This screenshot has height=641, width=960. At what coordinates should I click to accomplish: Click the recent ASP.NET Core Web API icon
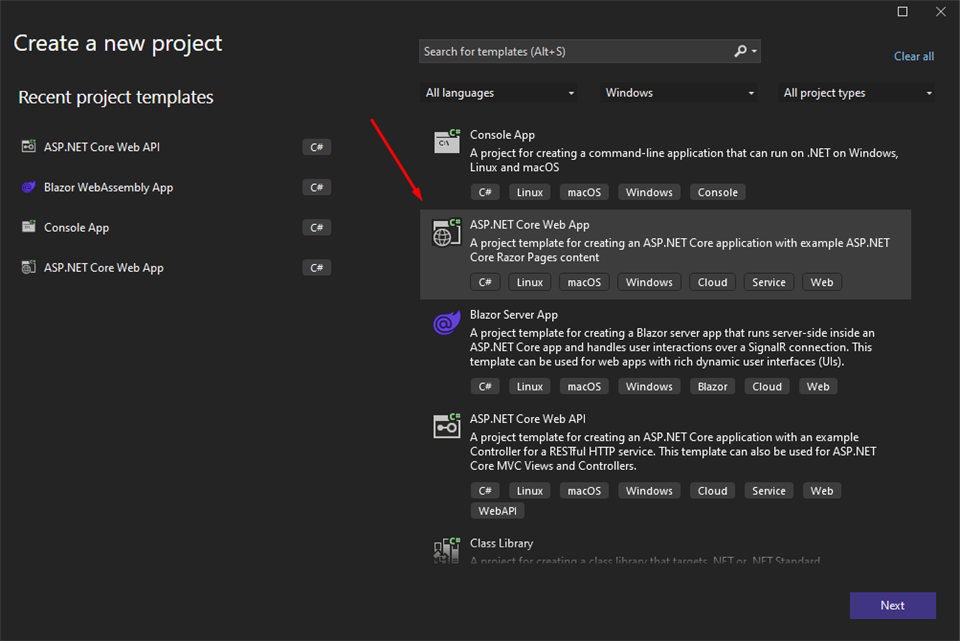(x=28, y=147)
